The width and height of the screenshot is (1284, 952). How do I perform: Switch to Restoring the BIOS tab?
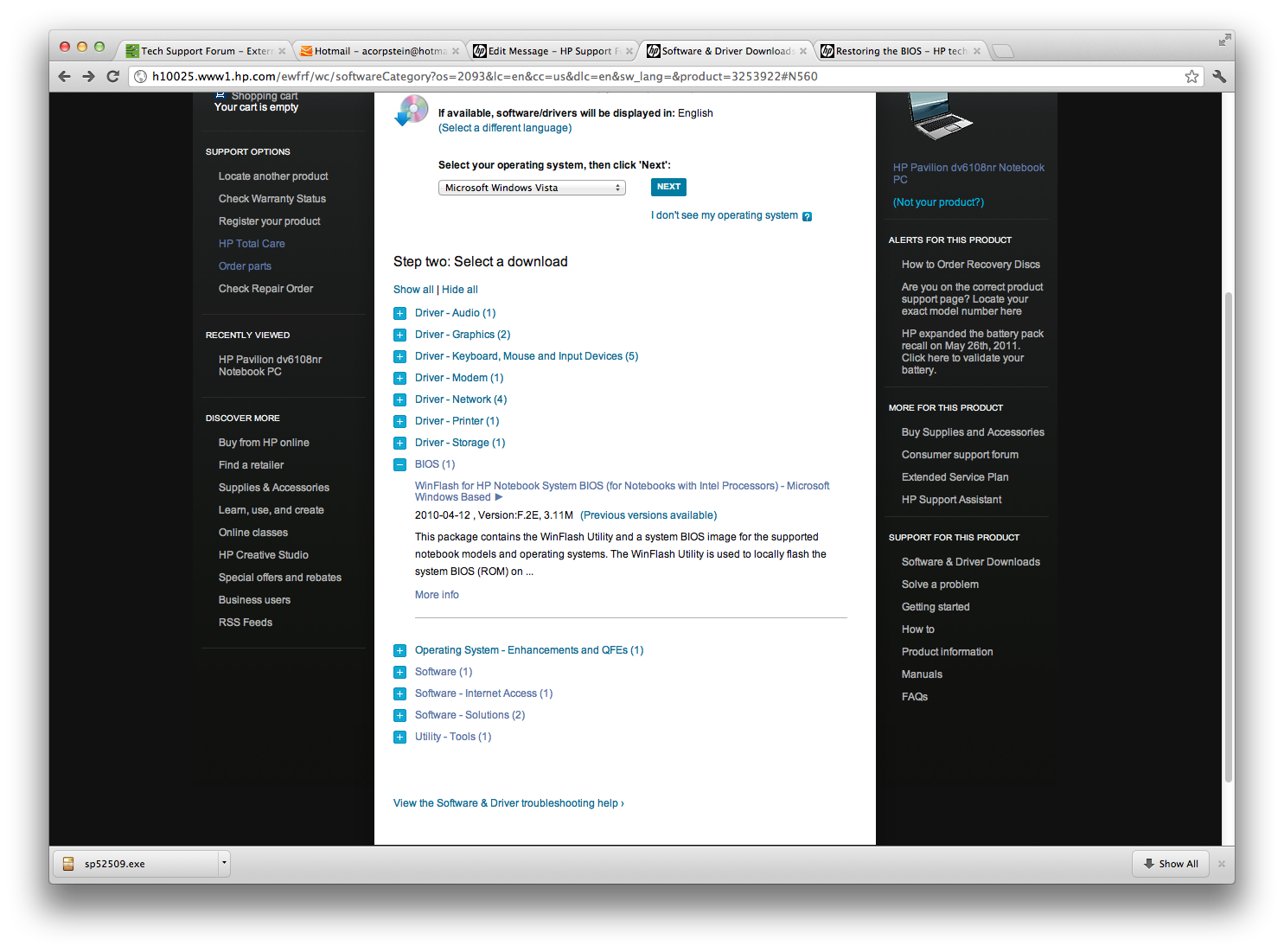pyautogui.click(x=901, y=51)
